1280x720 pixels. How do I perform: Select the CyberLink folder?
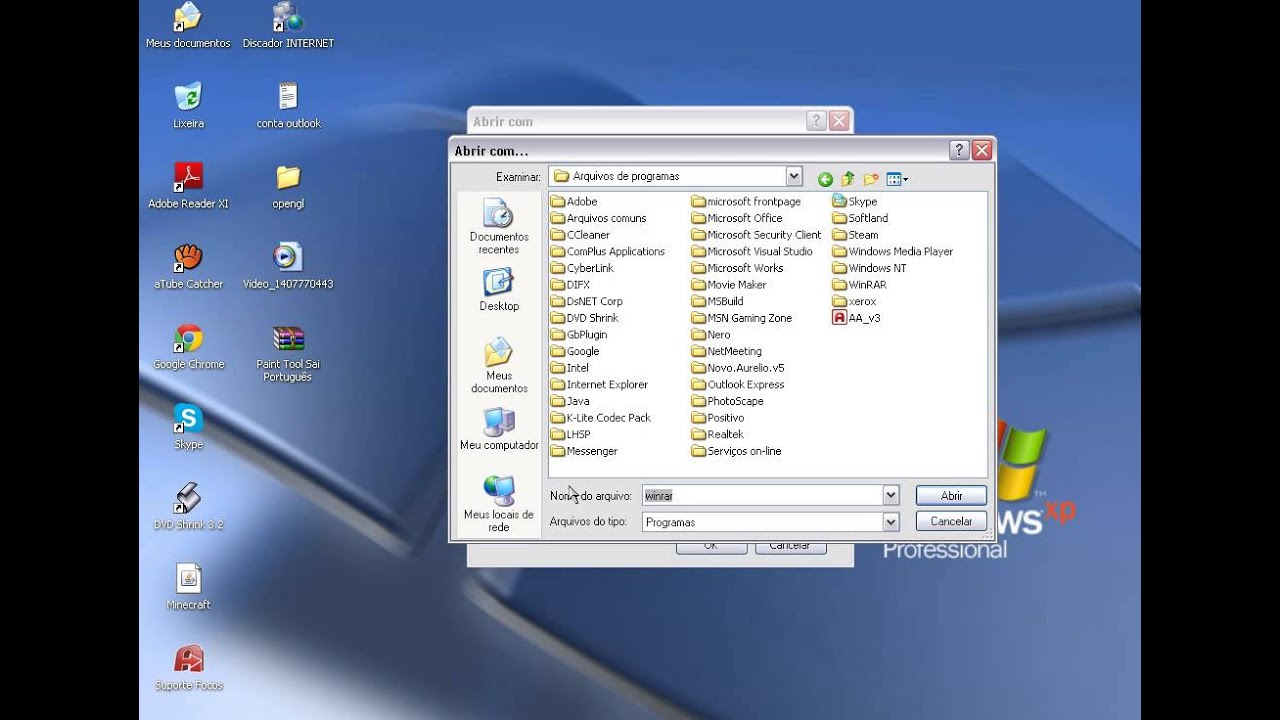[582, 268]
